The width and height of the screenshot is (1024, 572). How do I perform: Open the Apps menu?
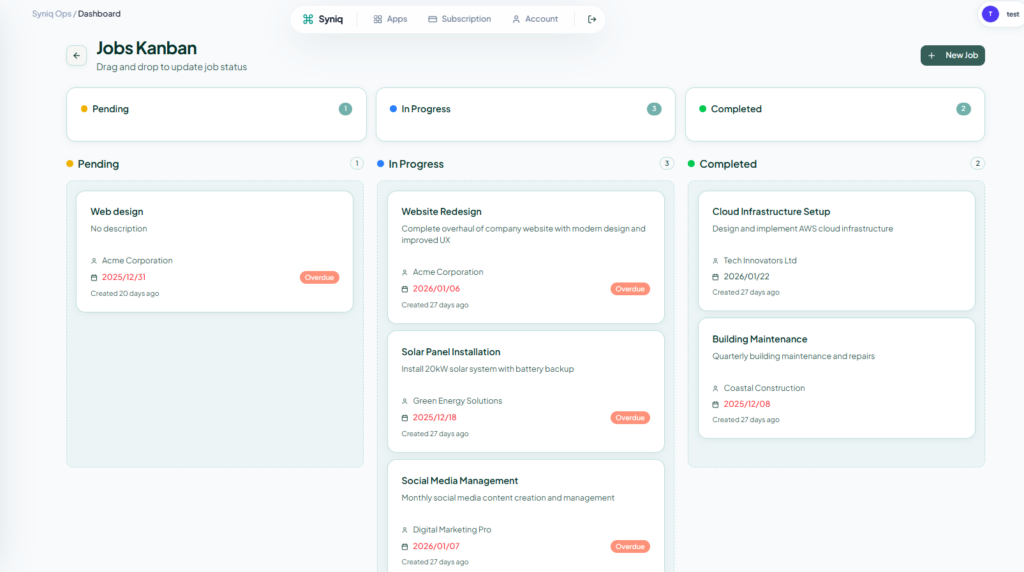coord(390,19)
